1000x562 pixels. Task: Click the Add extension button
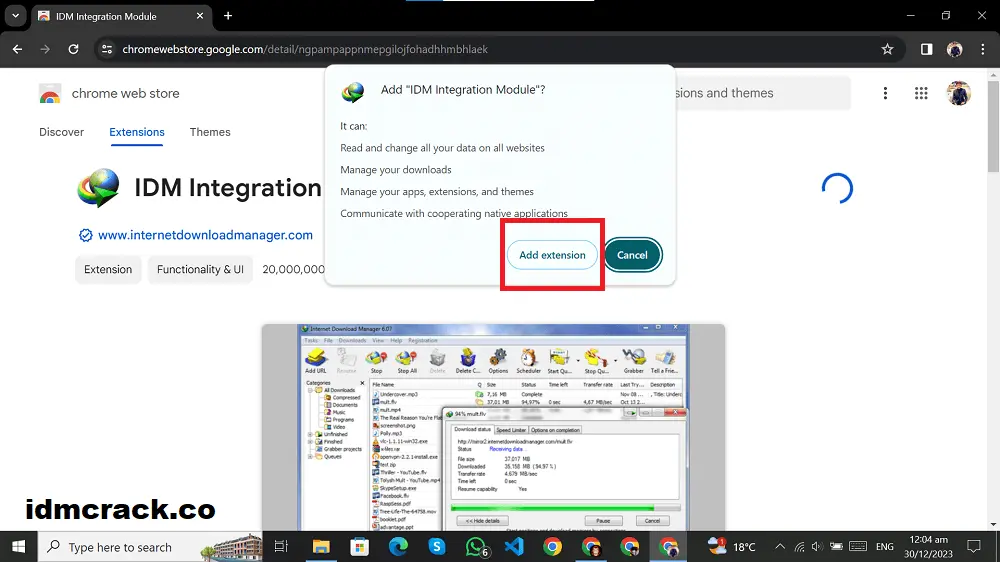pyautogui.click(x=552, y=255)
